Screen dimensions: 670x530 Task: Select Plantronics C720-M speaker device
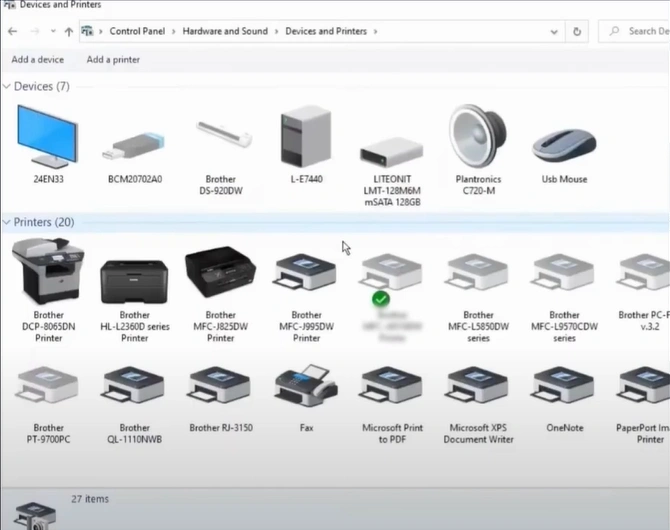[478, 138]
